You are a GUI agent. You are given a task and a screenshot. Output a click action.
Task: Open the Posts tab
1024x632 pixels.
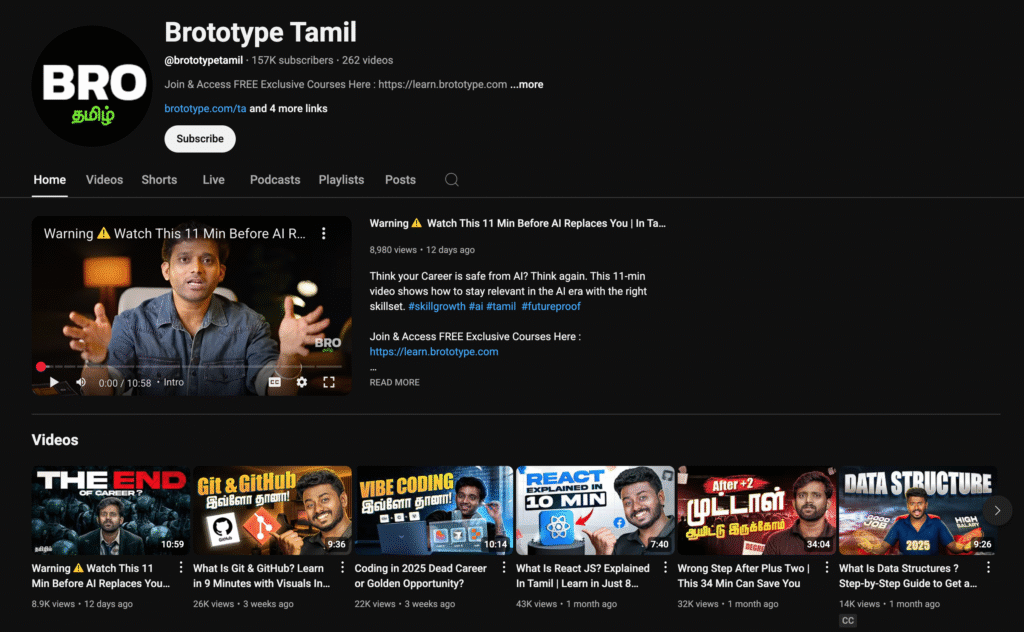point(400,180)
